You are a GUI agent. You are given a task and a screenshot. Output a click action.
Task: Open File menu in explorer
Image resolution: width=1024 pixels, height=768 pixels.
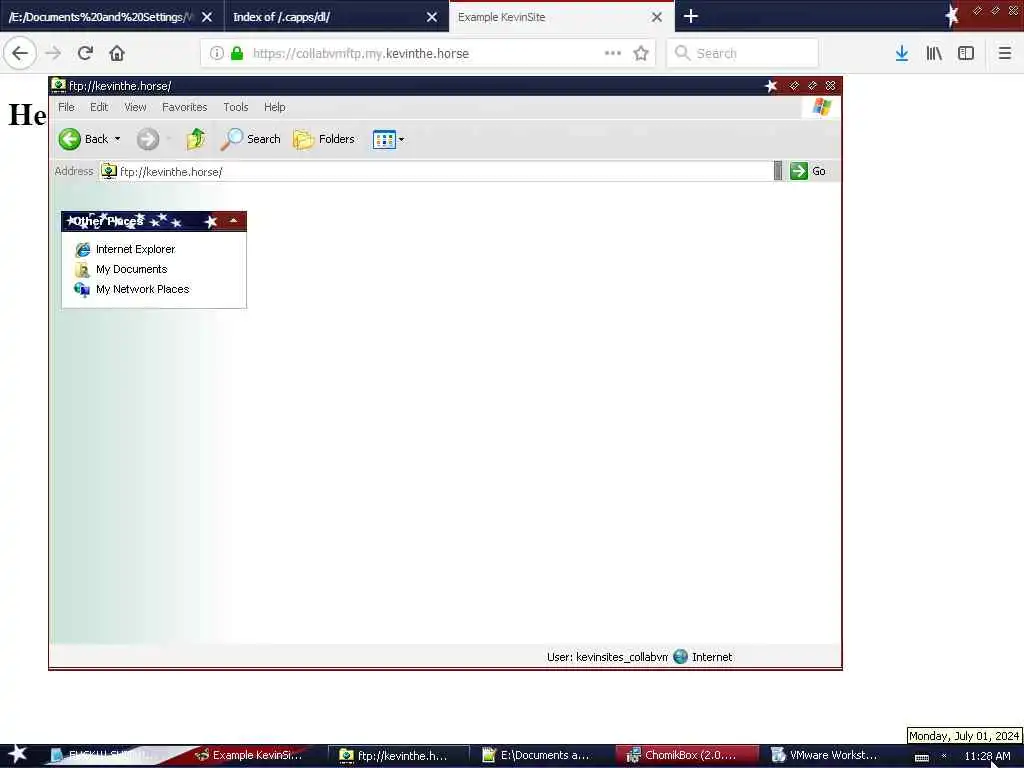tap(67, 107)
